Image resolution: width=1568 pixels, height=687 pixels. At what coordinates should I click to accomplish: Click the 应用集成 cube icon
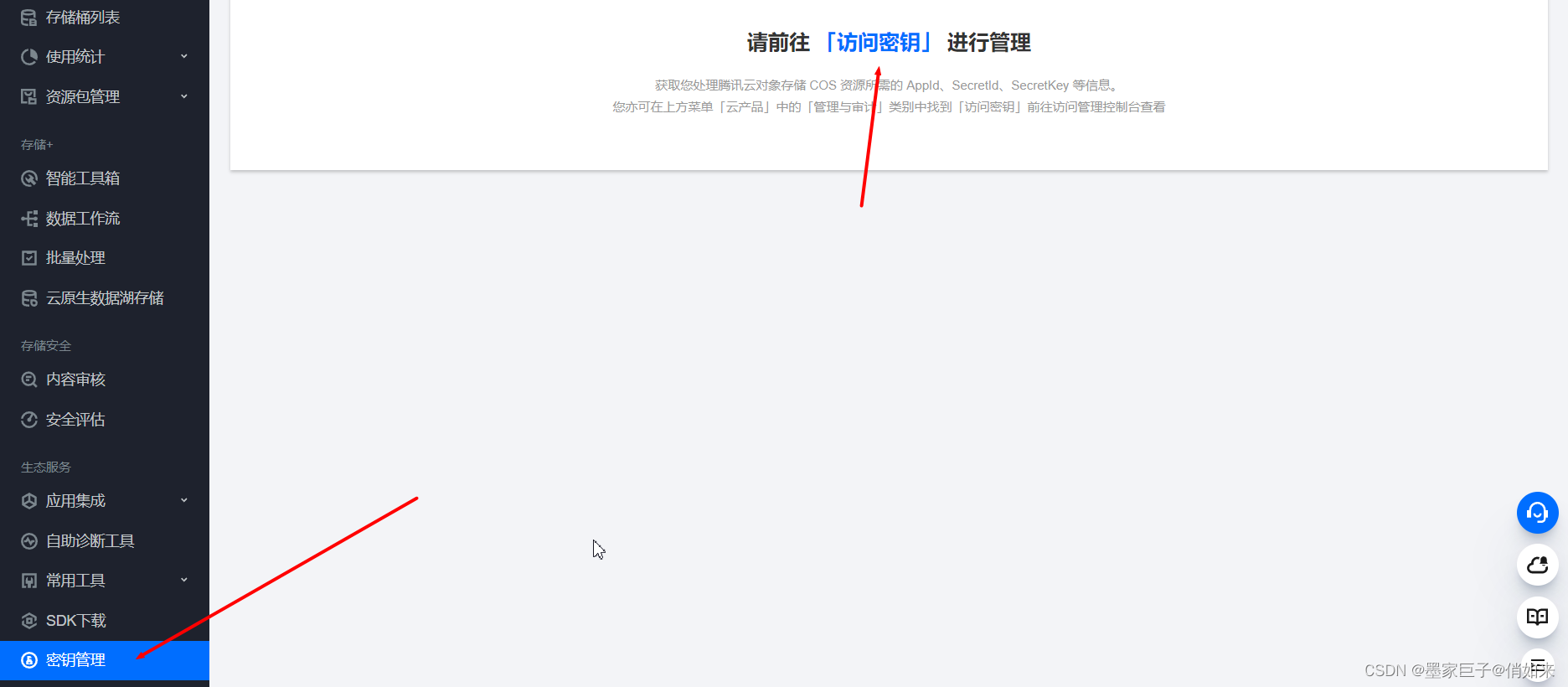(28, 501)
